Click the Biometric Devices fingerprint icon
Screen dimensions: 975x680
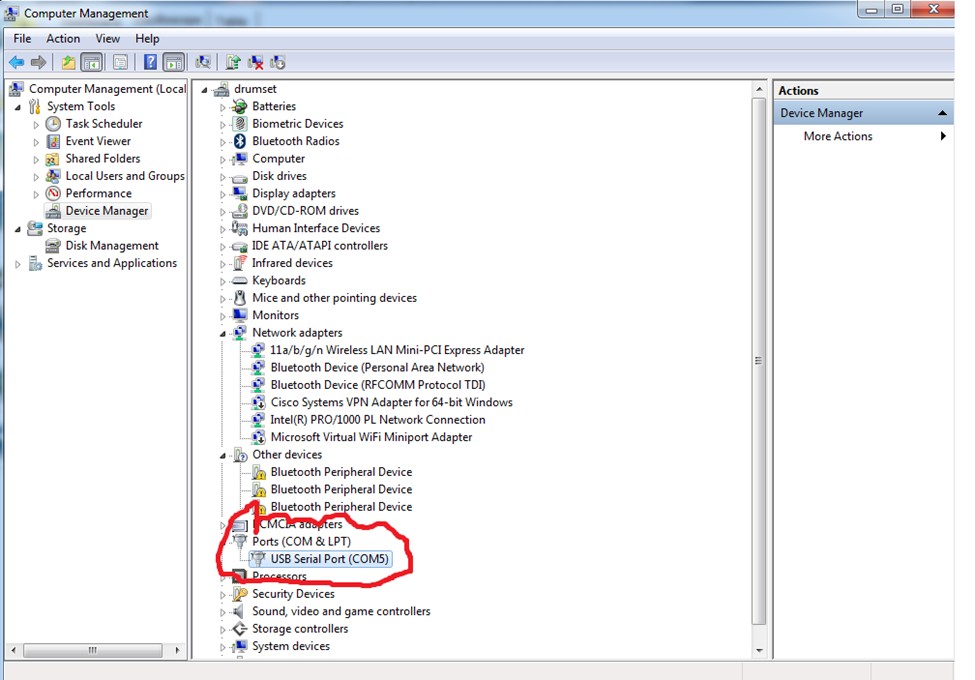(x=239, y=124)
